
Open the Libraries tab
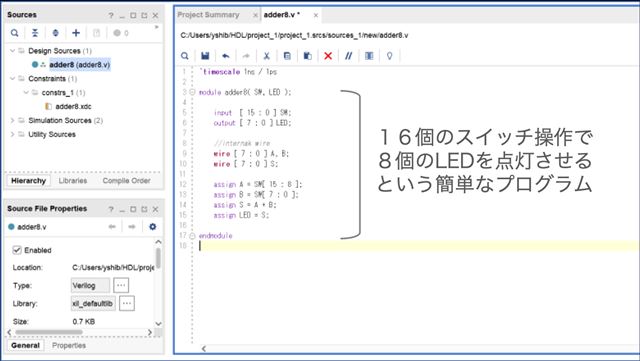point(73,180)
